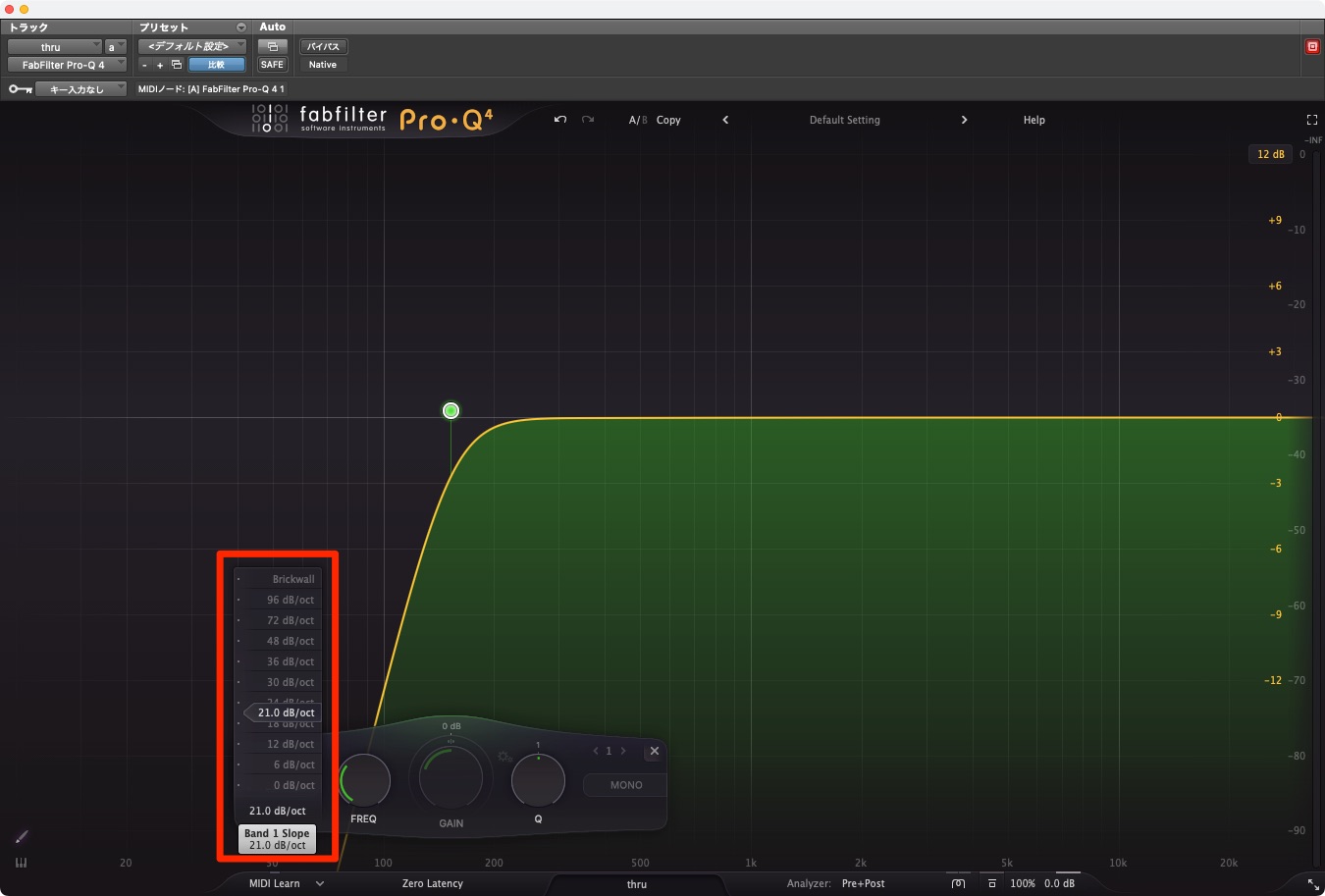Click the output options icon
Screen dimensions: 1325x896
(992, 883)
